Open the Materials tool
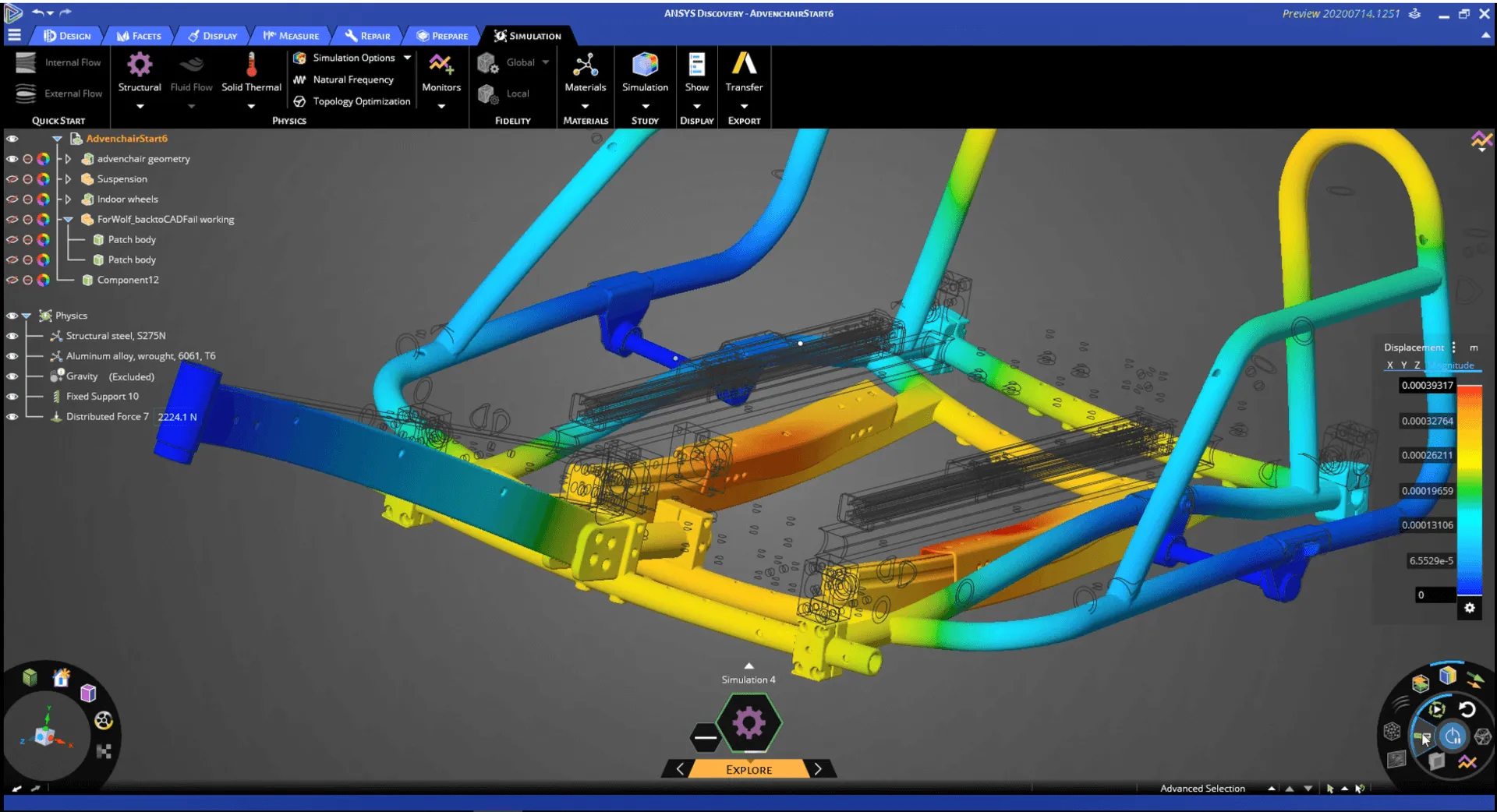1497x812 pixels. point(585,65)
